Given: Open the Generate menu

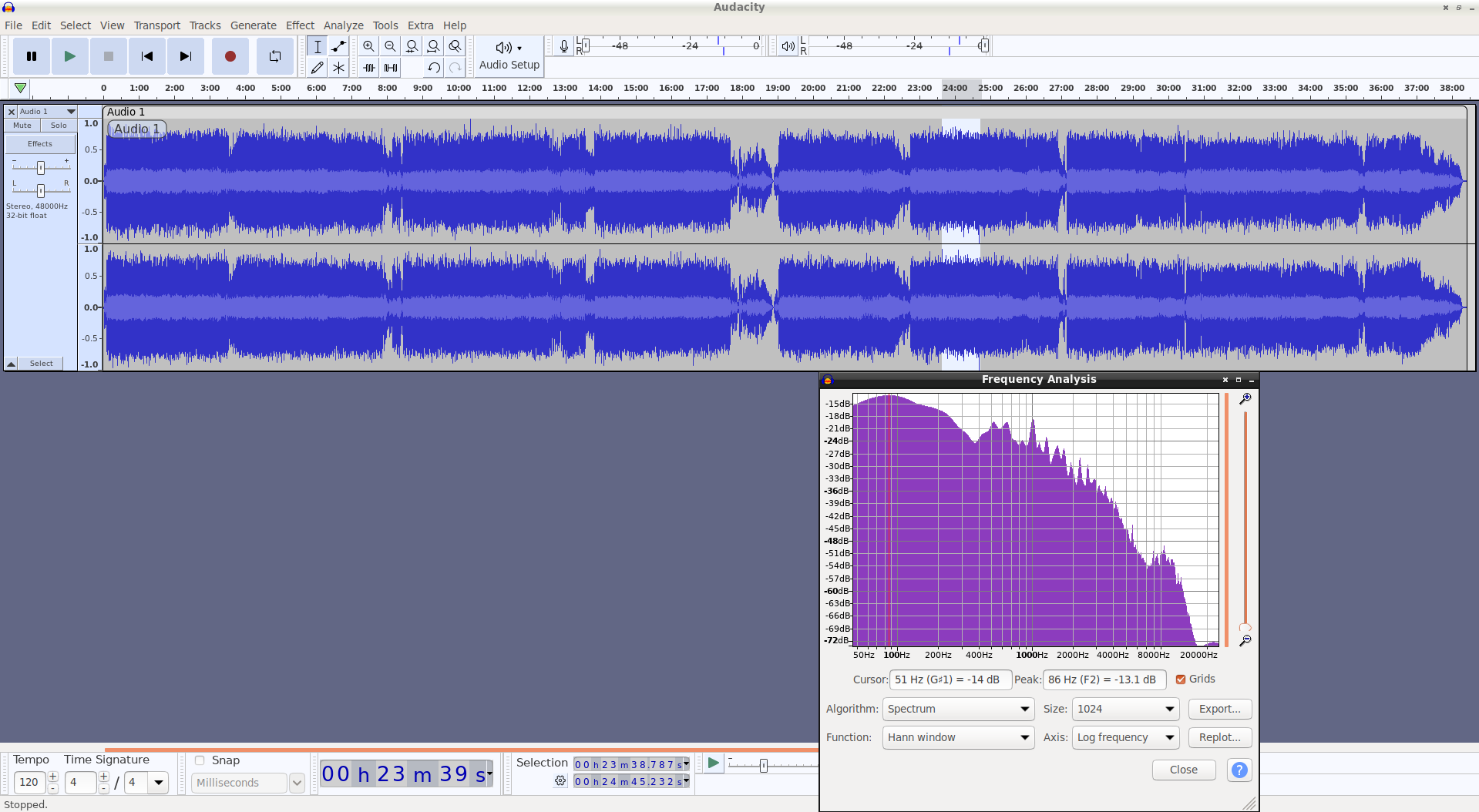Looking at the screenshot, I should [254, 25].
